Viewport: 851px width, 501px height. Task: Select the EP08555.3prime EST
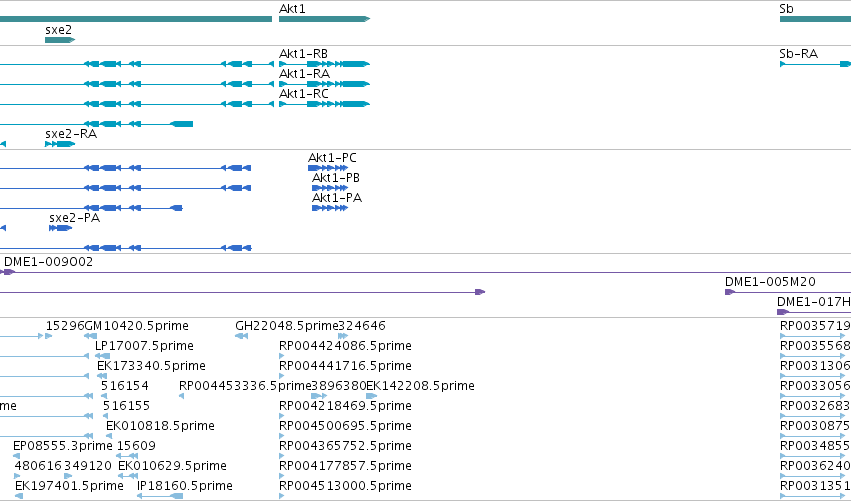16,456
